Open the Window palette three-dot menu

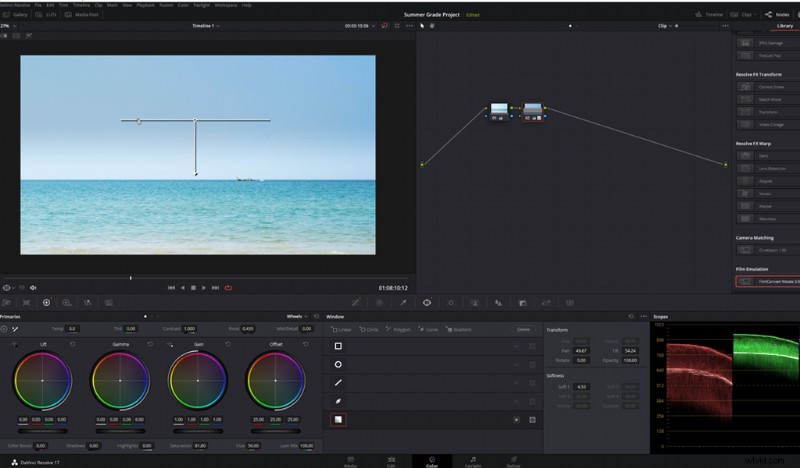point(643,316)
